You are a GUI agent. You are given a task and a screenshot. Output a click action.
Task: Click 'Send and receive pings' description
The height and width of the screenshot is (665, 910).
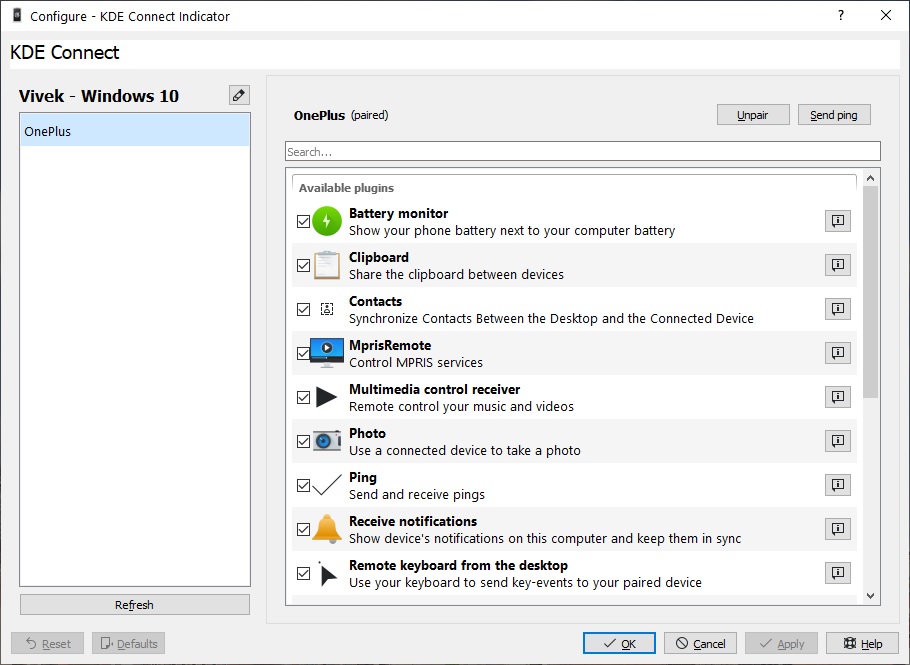(x=417, y=494)
